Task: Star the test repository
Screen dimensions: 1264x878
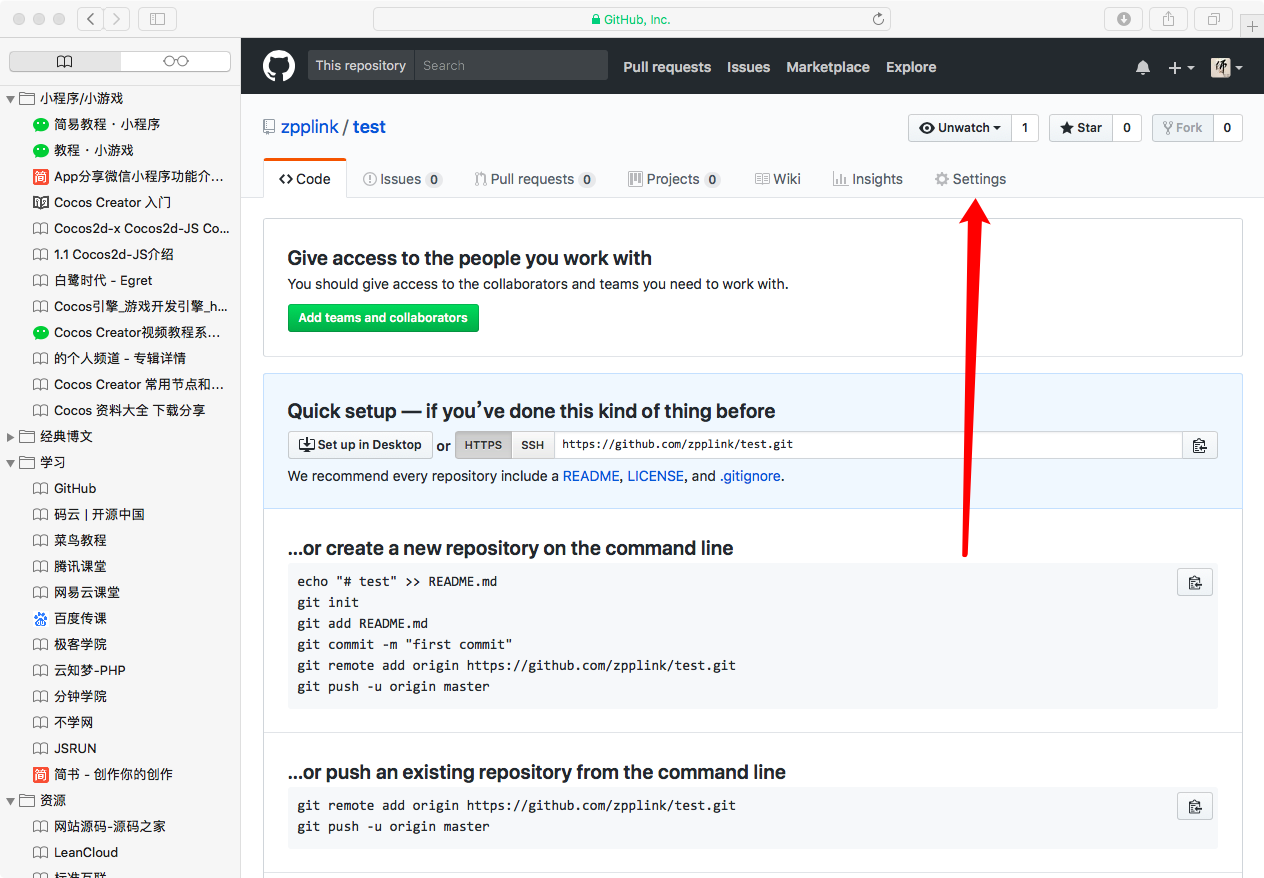Action: click(x=1080, y=128)
